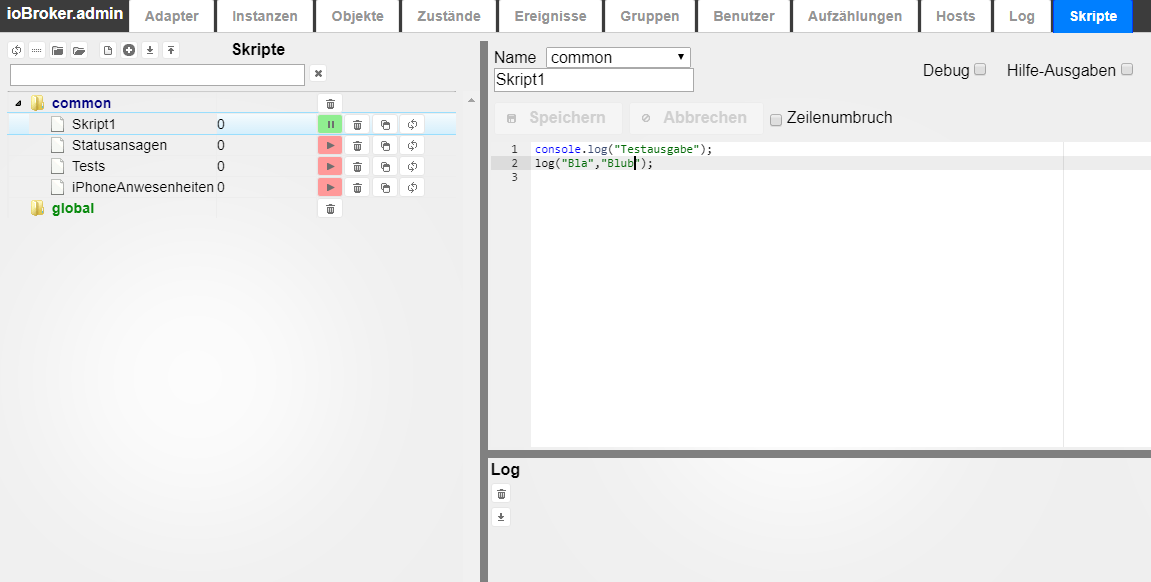Select the common folder in the tree
This screenshot has height=582, width=1151.
tap(81, 103)
